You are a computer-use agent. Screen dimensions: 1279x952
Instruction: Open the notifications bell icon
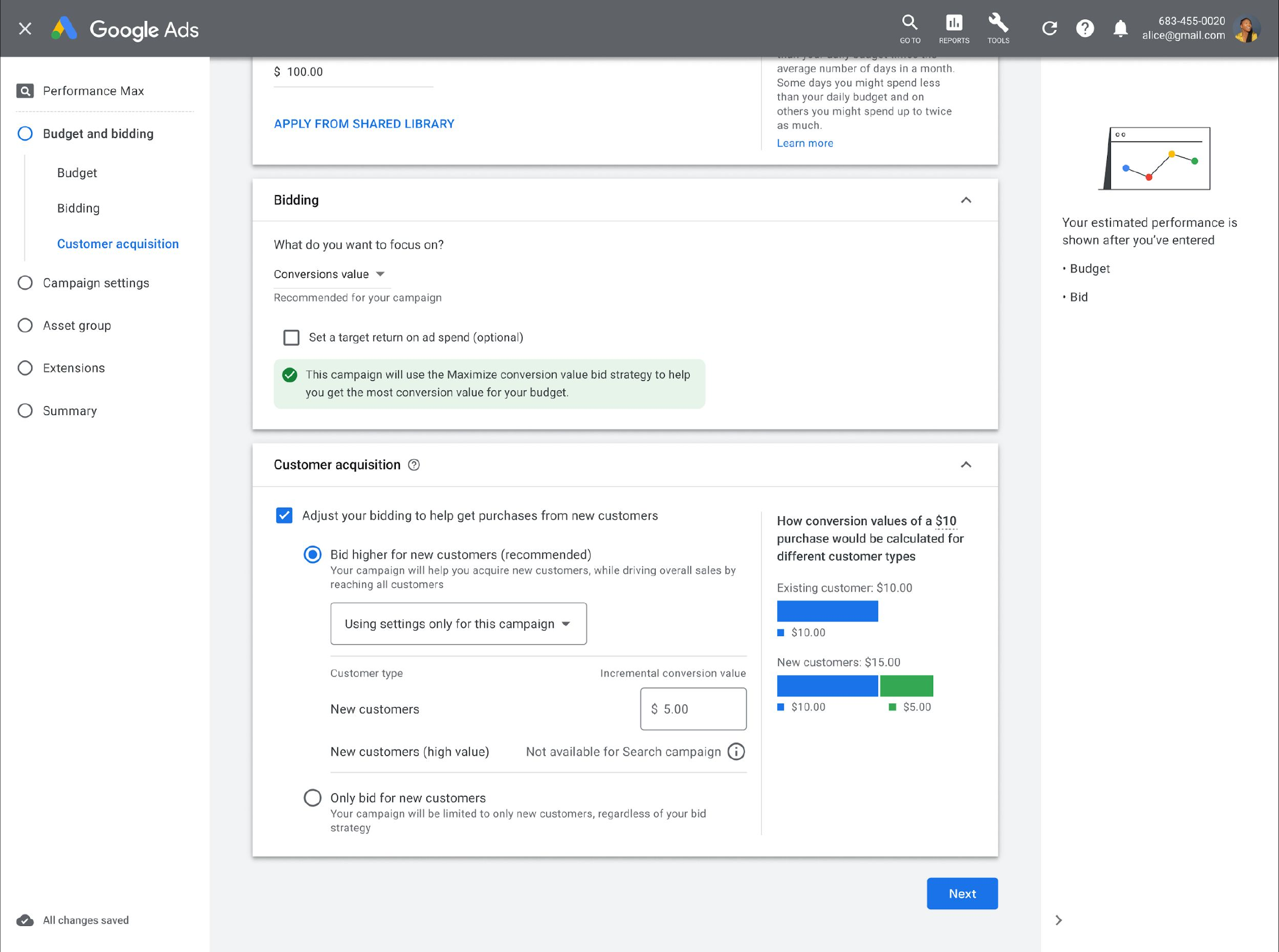click(1120, 28)
